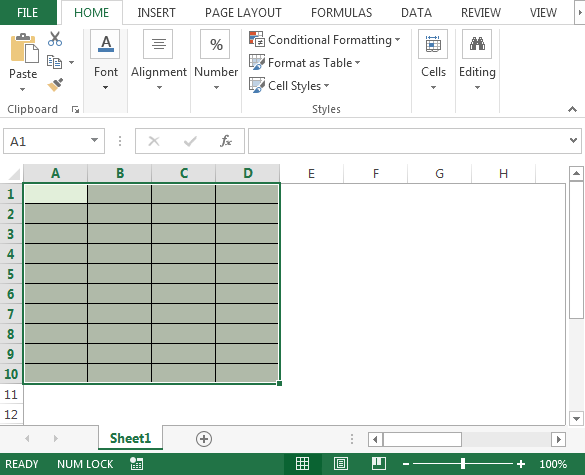This screenshot has height=475, width=585.
Task: Select row 5 header
Action: [x=11, y=274]
